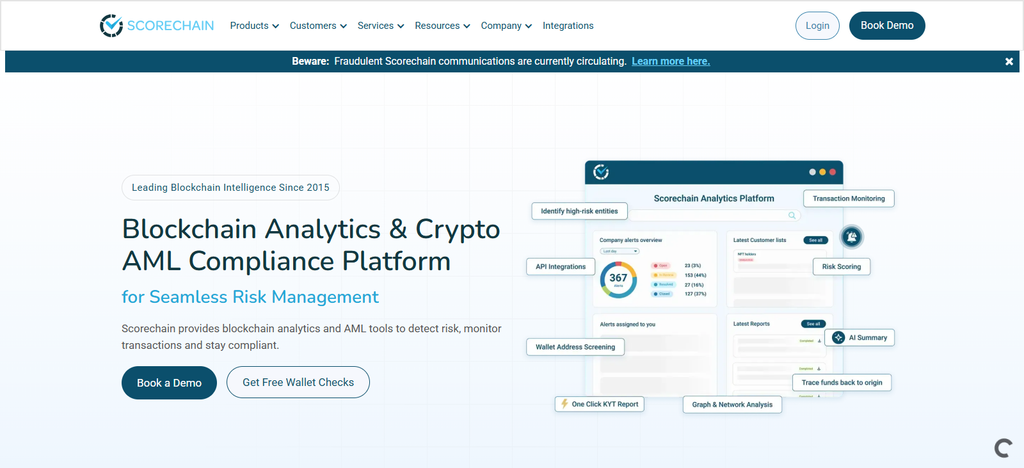
Task: Click Get Free Wallet Checks button
Action: click(x=298, y=382)
